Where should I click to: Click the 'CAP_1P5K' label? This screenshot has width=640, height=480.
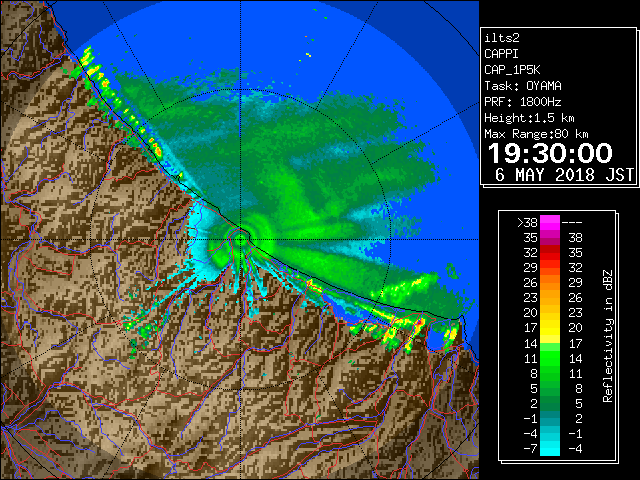click(512, 70)
